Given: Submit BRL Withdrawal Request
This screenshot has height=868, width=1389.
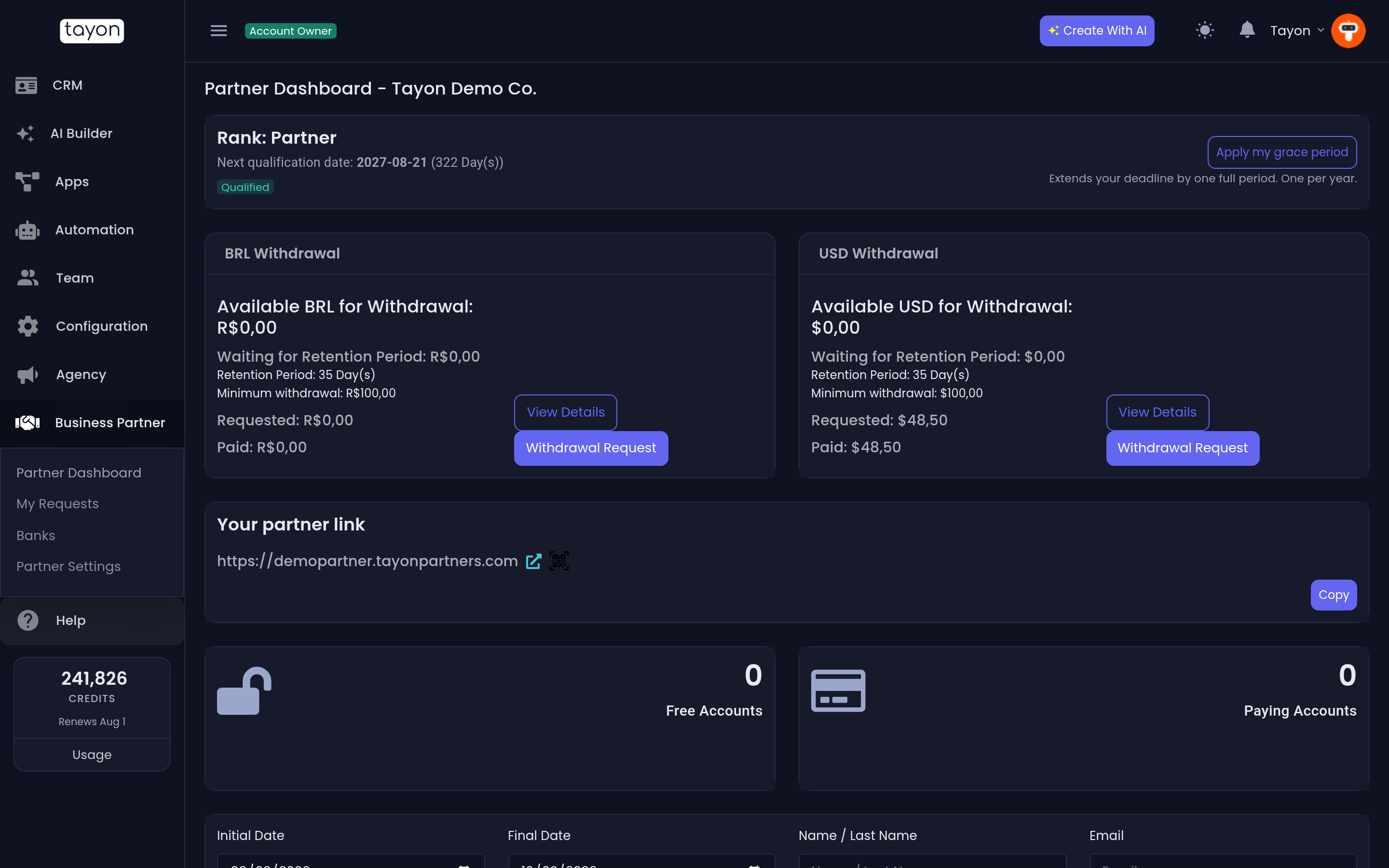Looking at the screenshot, I should tap(591, 448).
